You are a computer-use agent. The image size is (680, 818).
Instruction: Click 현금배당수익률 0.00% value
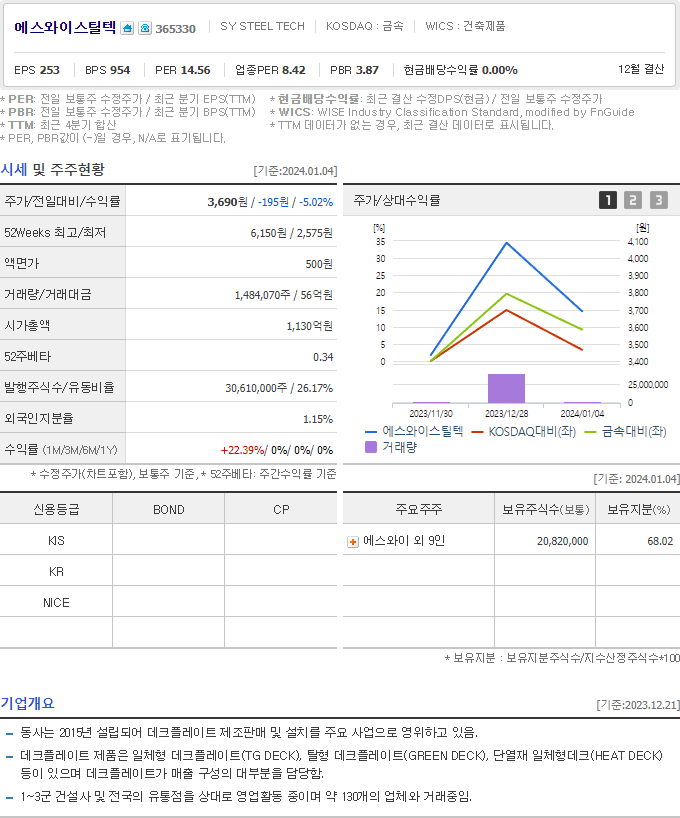(x=460, y=70)
